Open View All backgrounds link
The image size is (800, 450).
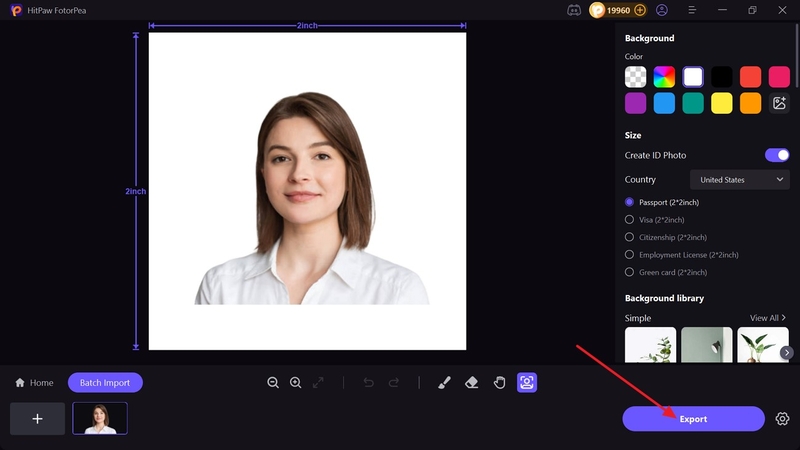[x=768, y=318]
